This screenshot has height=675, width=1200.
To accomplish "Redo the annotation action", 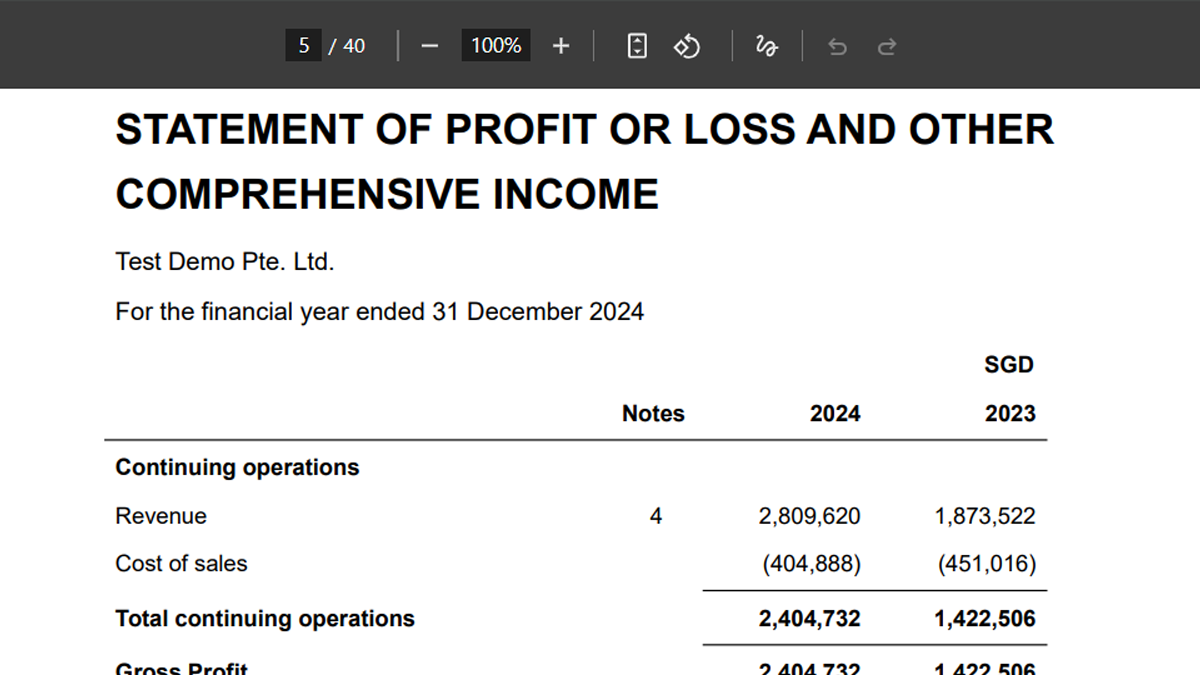I will 886,46.
